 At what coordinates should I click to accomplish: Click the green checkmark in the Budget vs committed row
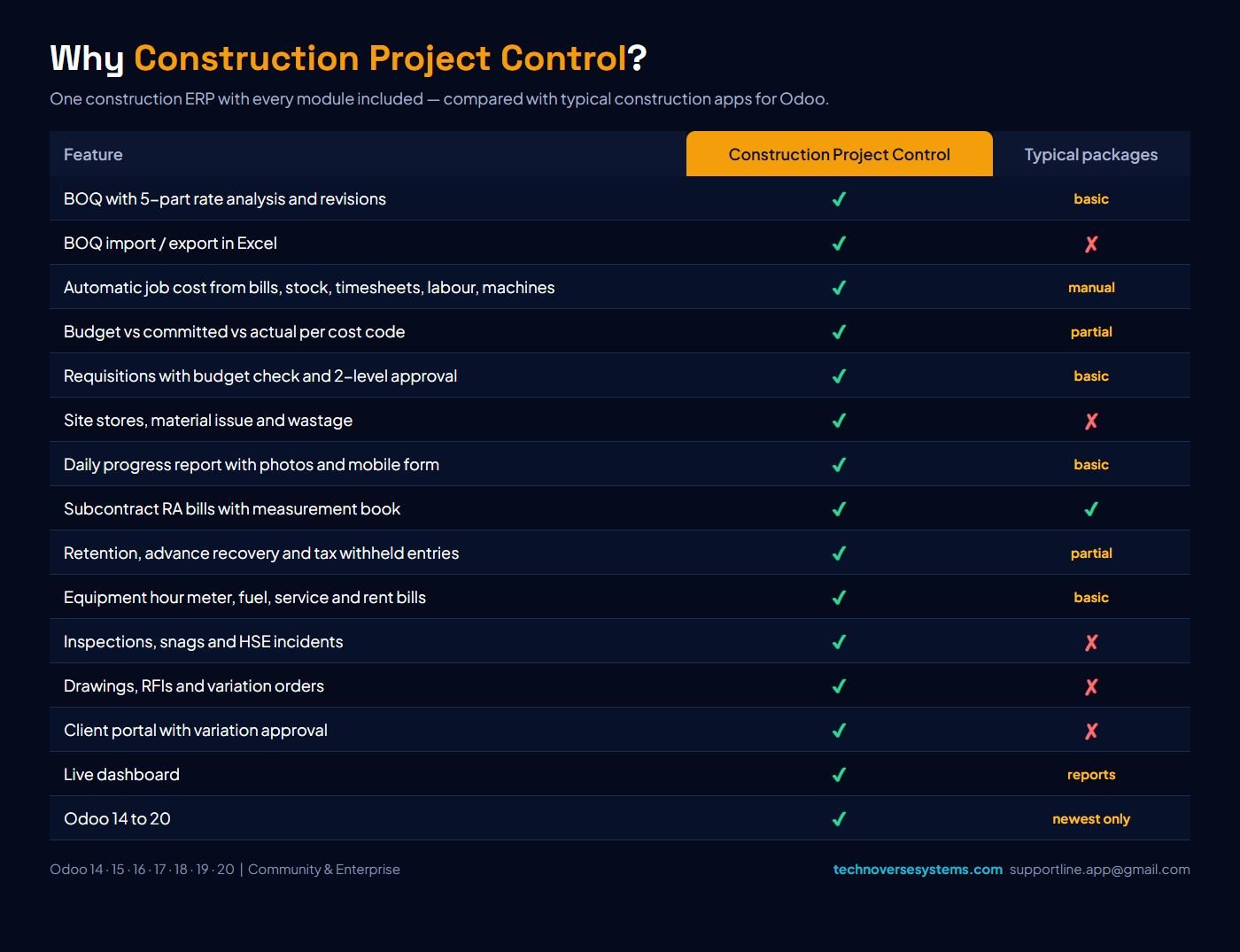(x=839, y=332)
